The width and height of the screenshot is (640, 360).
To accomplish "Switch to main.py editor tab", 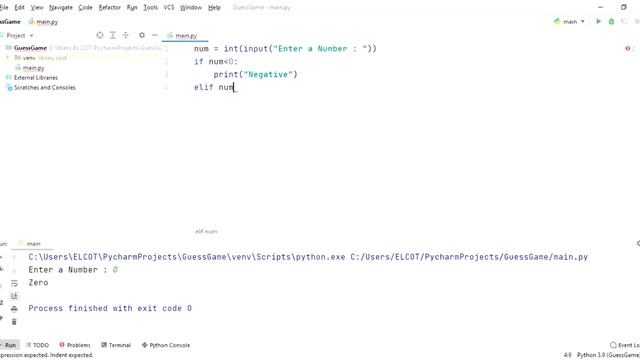I will [x=182, y=36].
